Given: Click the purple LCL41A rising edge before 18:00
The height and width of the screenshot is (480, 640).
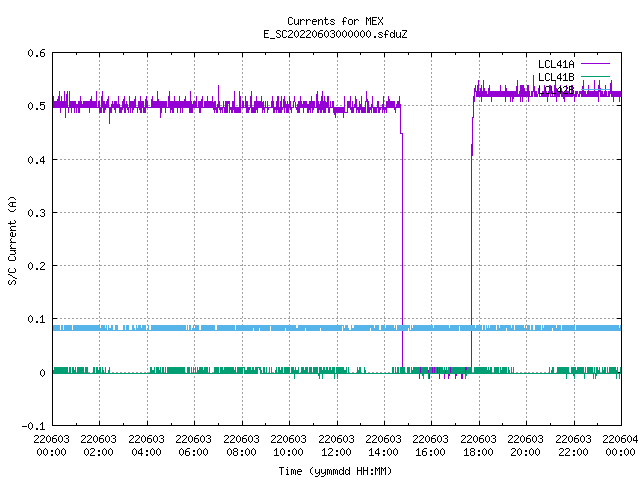Looking at the screenshot, I should click(472, 245).
